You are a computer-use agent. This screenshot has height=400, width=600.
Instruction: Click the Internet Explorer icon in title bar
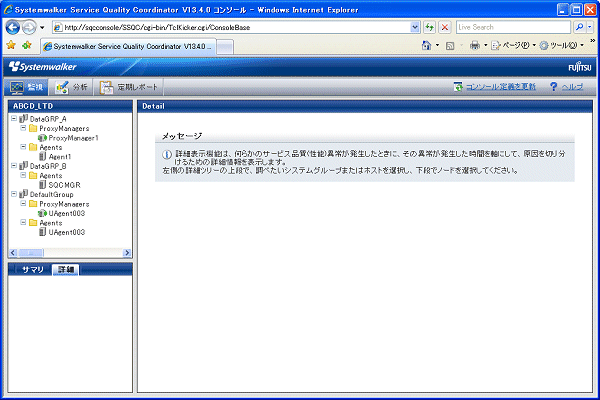tap(8, 10)
